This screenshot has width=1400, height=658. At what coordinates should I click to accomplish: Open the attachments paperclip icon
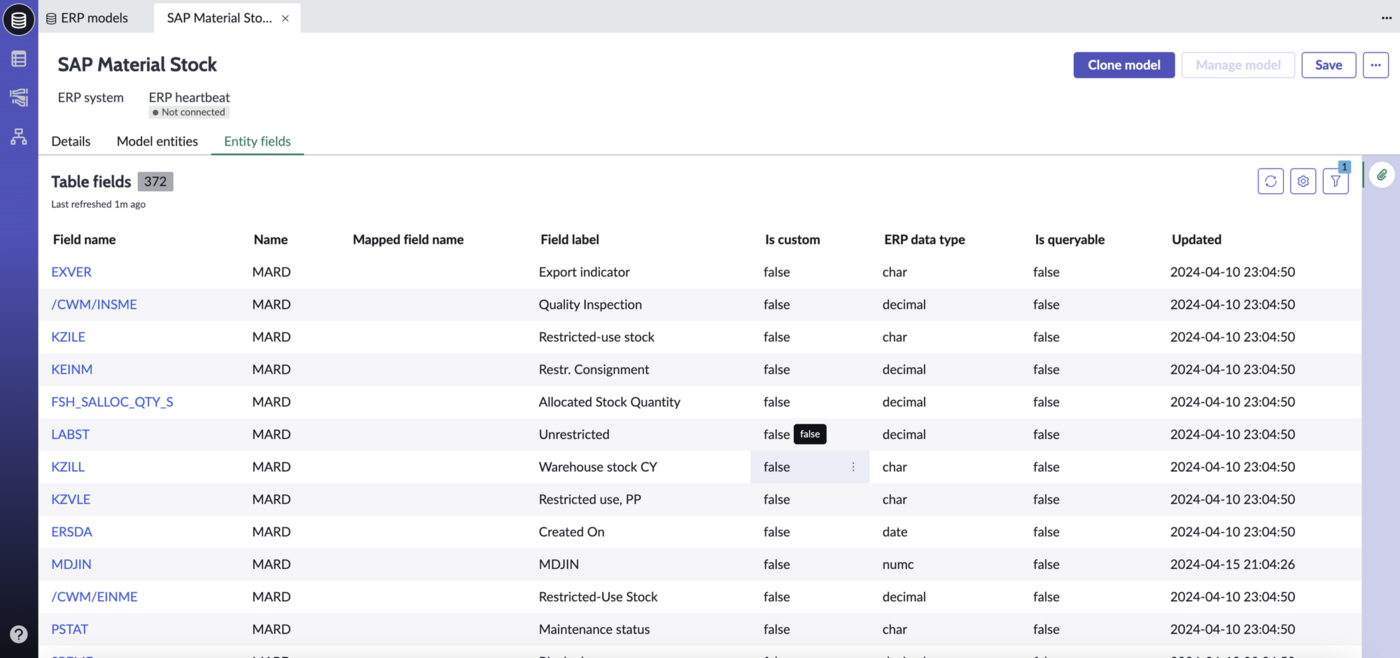pos(1382,175)
